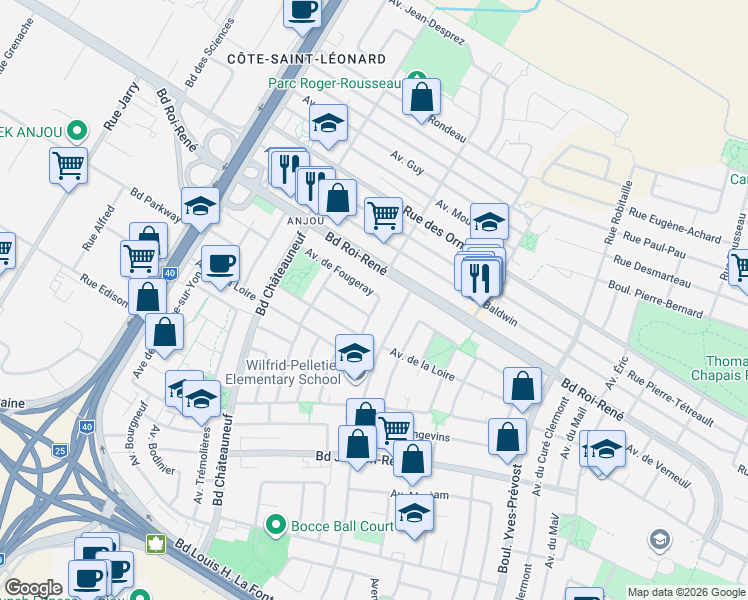Click the Map data ©2026 Google attribution
The image size is (748, 600).
tap(686, 593)
